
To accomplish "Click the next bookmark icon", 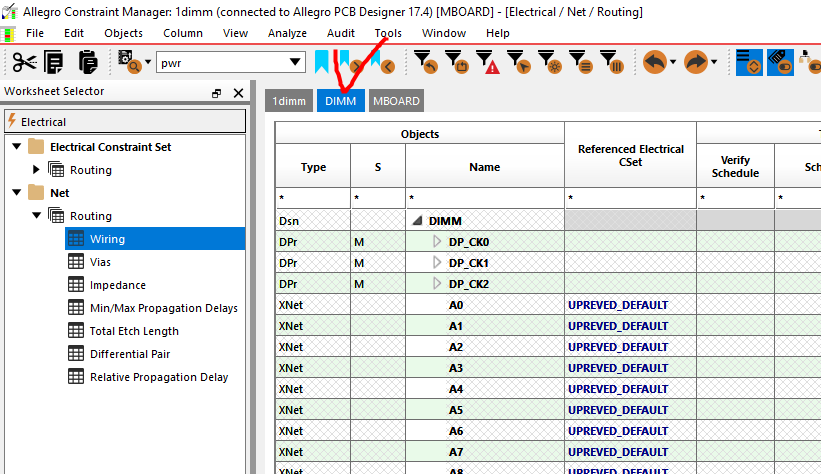I will coord(351,62).
